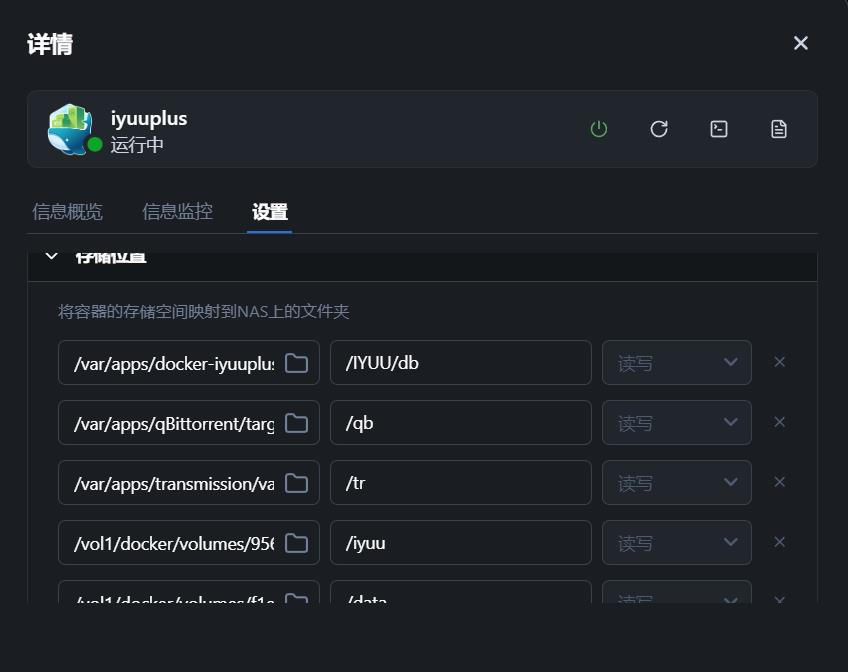
Task: Open the 读写 dropdown for /IYUU/db
Action: tap(676, 363)
